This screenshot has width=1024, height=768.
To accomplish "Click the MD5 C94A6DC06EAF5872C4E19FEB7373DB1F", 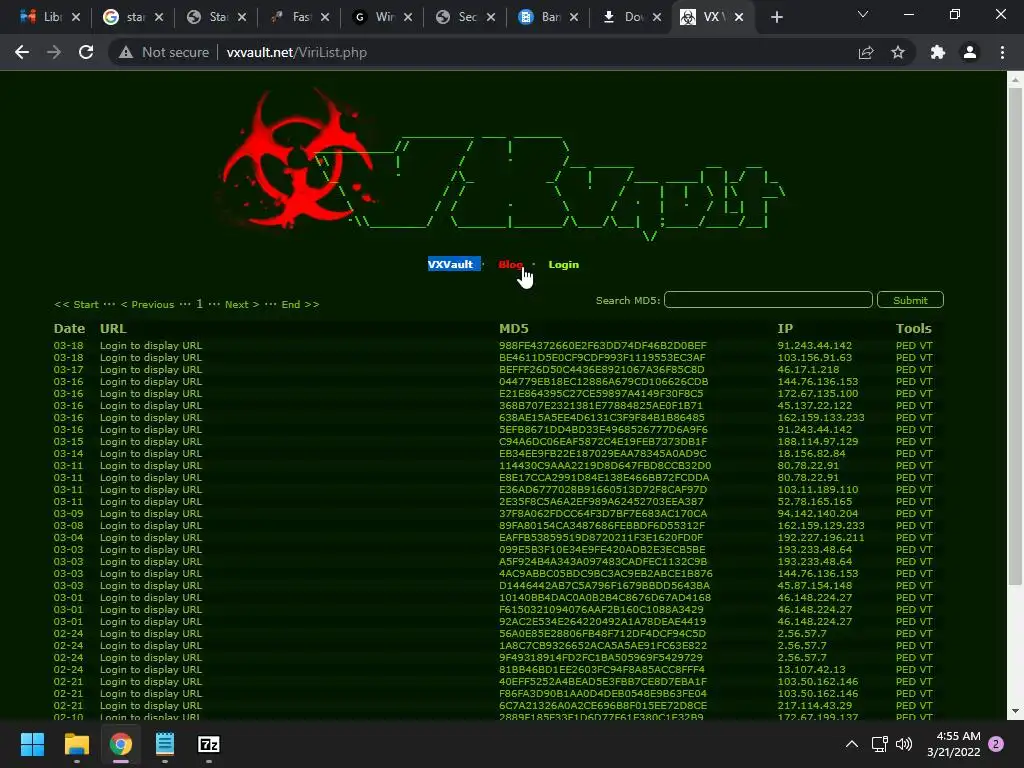I will click(x=603, y=441).
